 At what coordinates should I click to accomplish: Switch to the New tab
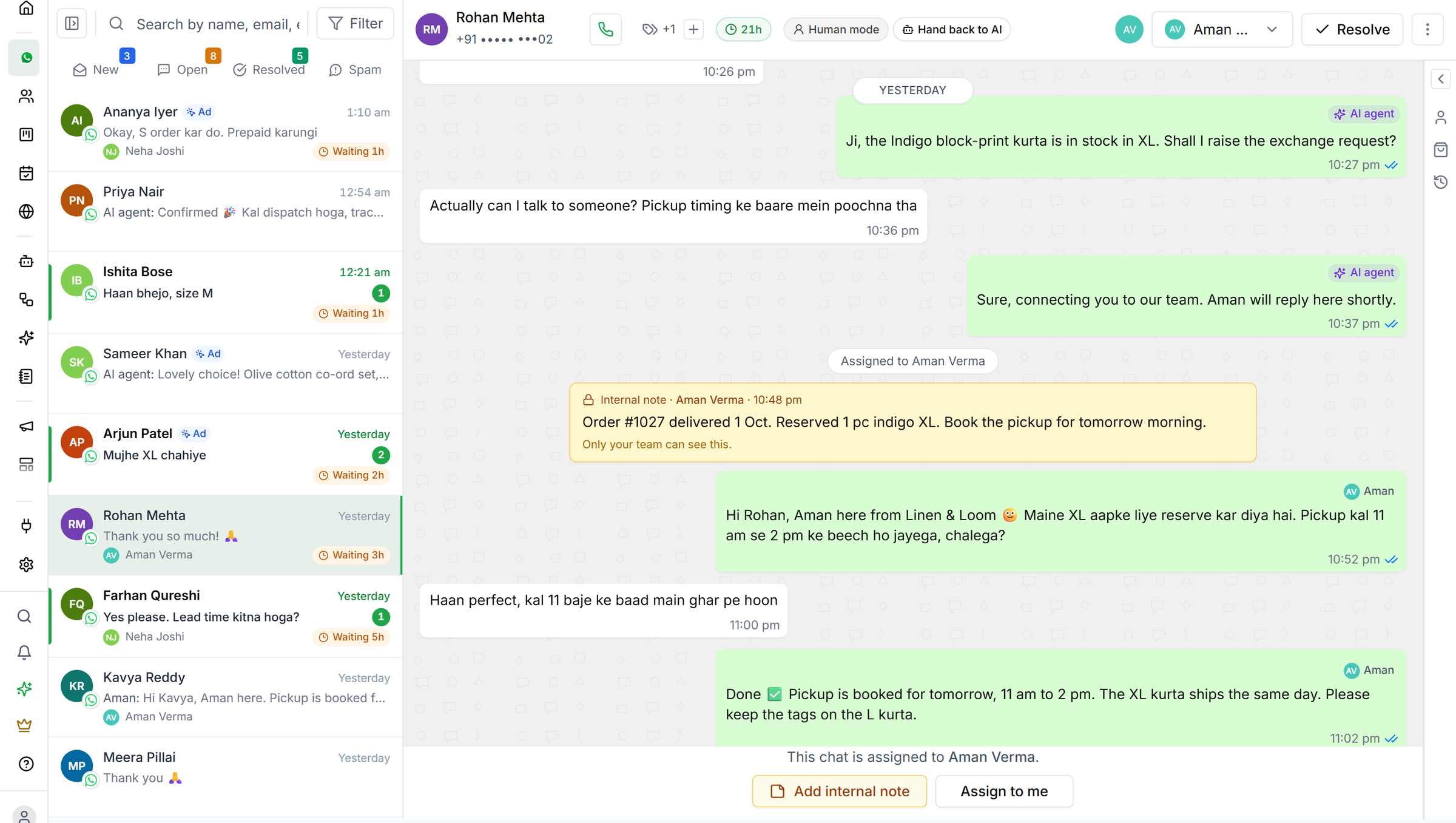pos(96,69)
